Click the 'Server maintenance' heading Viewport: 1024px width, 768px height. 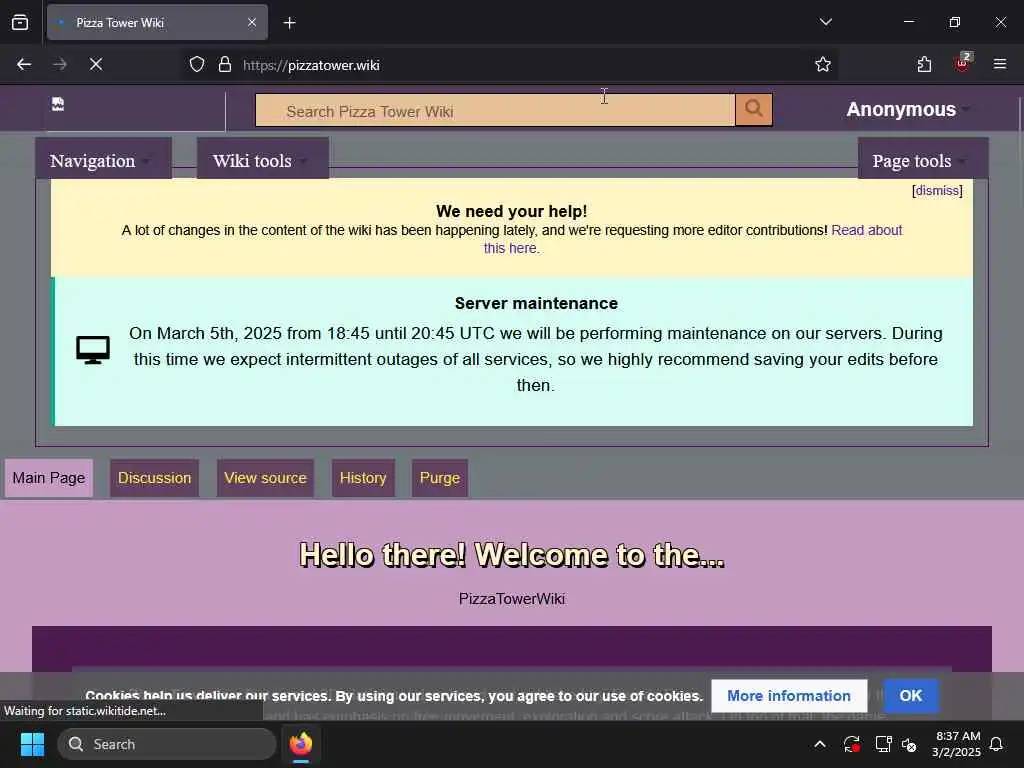click(x=536, y=303)
